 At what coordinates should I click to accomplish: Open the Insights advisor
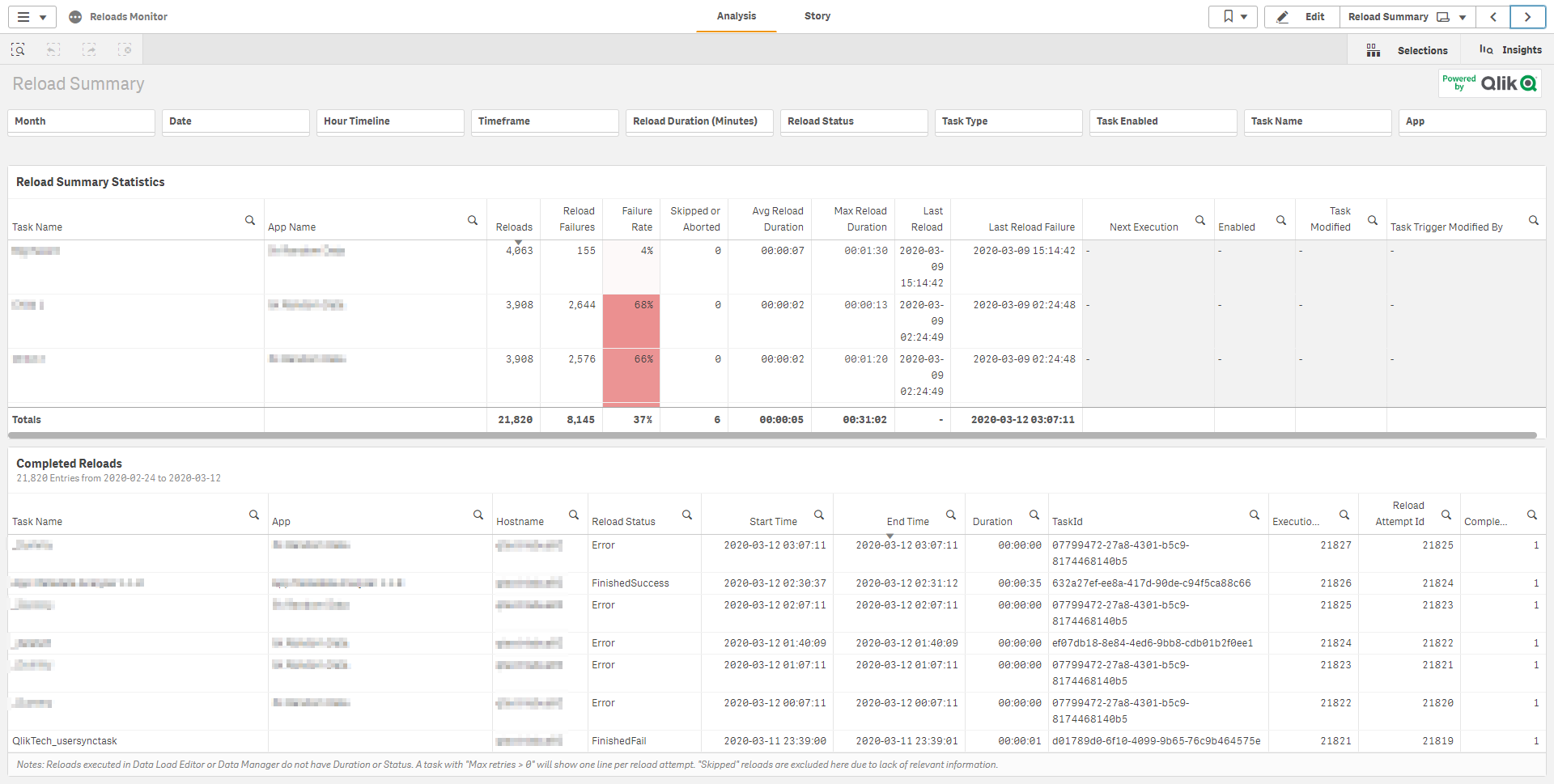click(x=1510, y=50)
